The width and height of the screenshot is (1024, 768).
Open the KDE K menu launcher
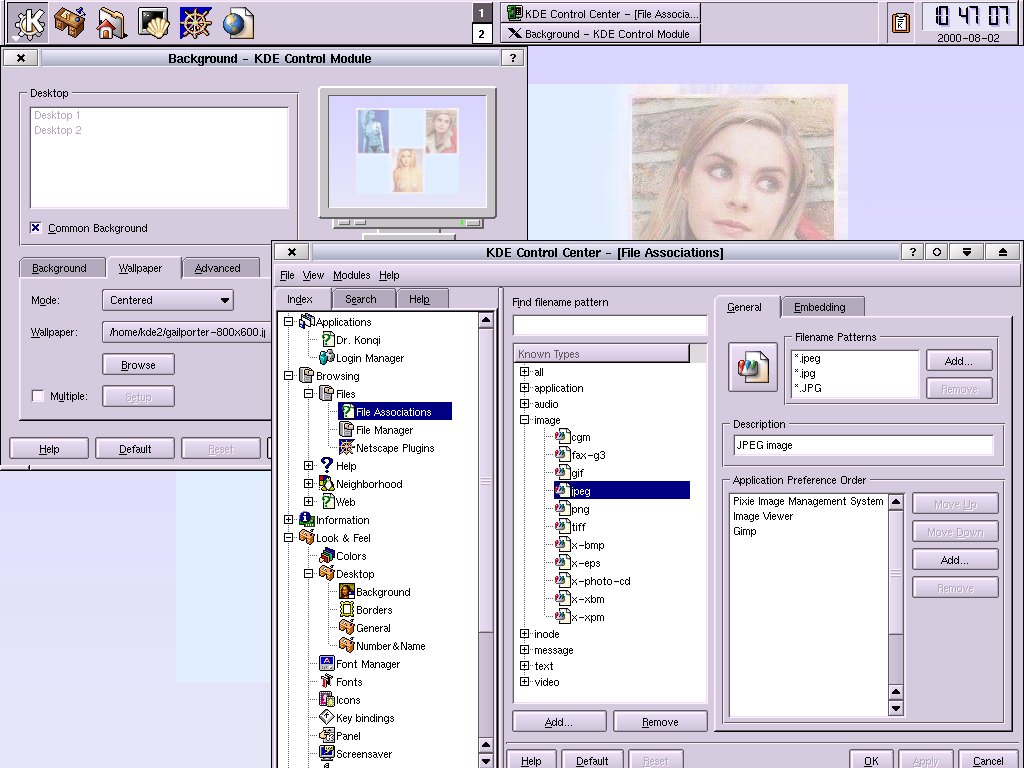click(29, 22)
